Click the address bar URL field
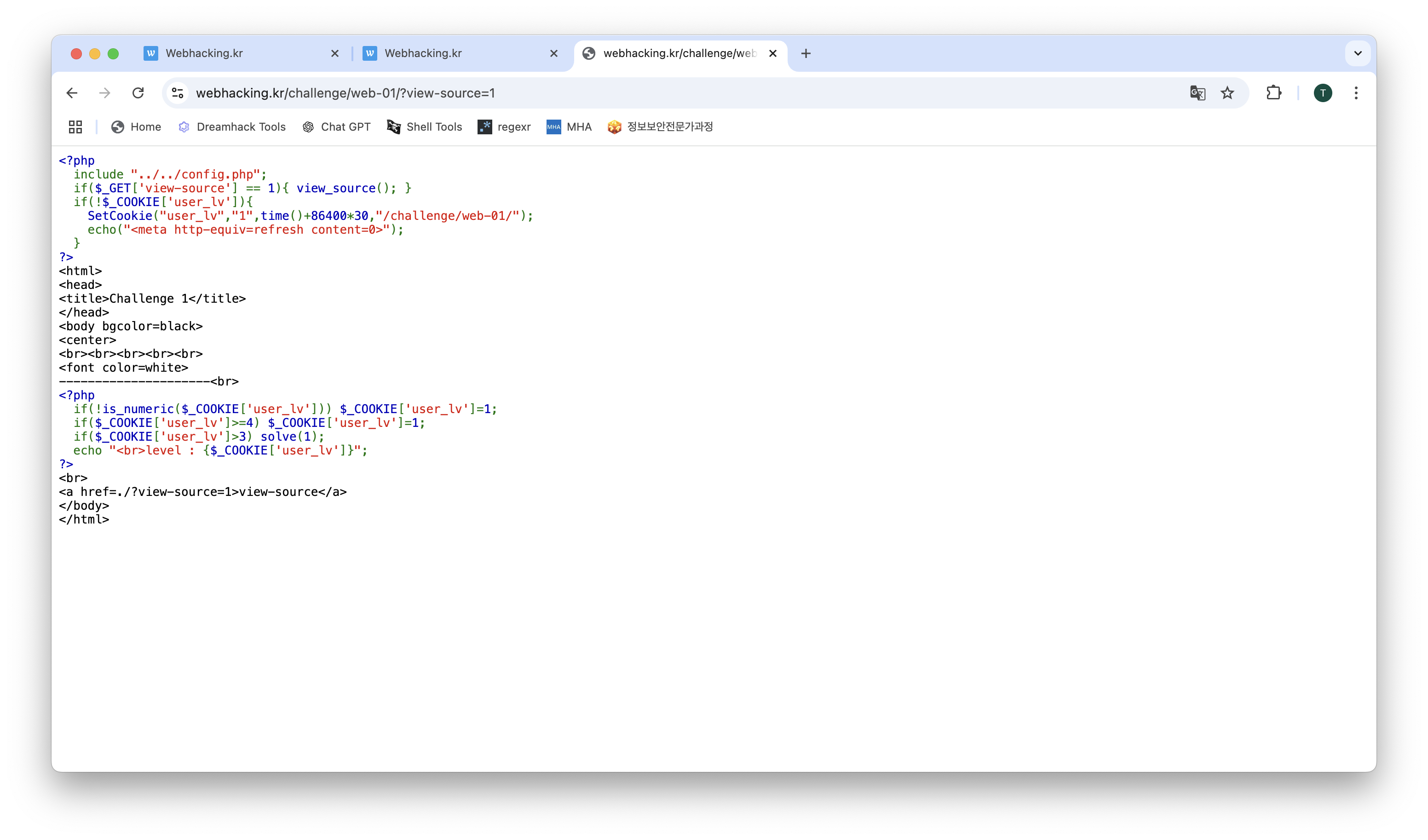 click(623, 93)
